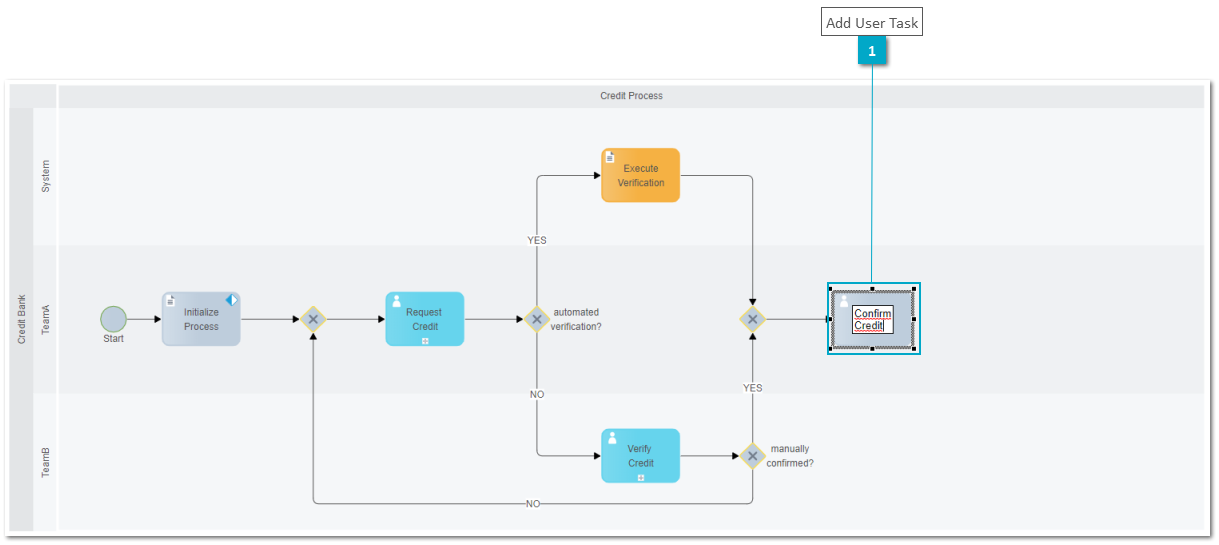Image resolution: width=1219 pixels, height=545 pixels.
Task: Select the Verify Credit user task
Action: pyautogui.click(x=640, y=456)
